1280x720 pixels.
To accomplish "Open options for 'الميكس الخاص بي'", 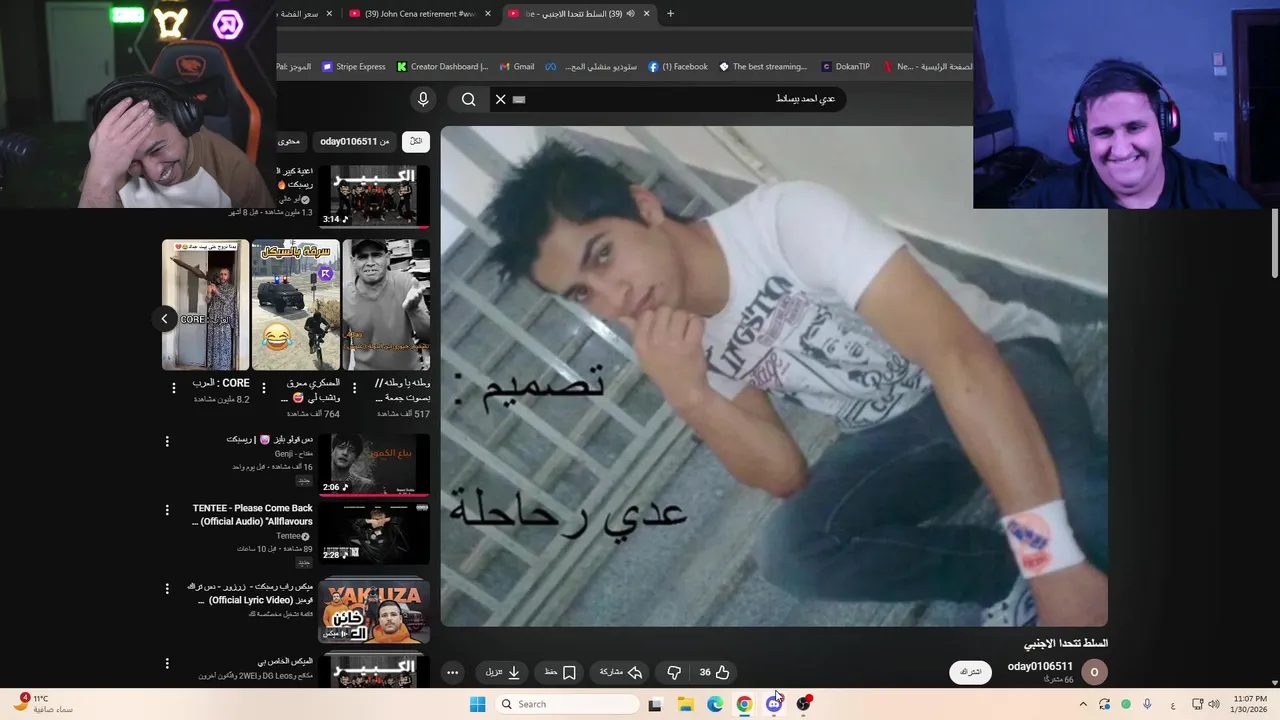I will point(167,664).
